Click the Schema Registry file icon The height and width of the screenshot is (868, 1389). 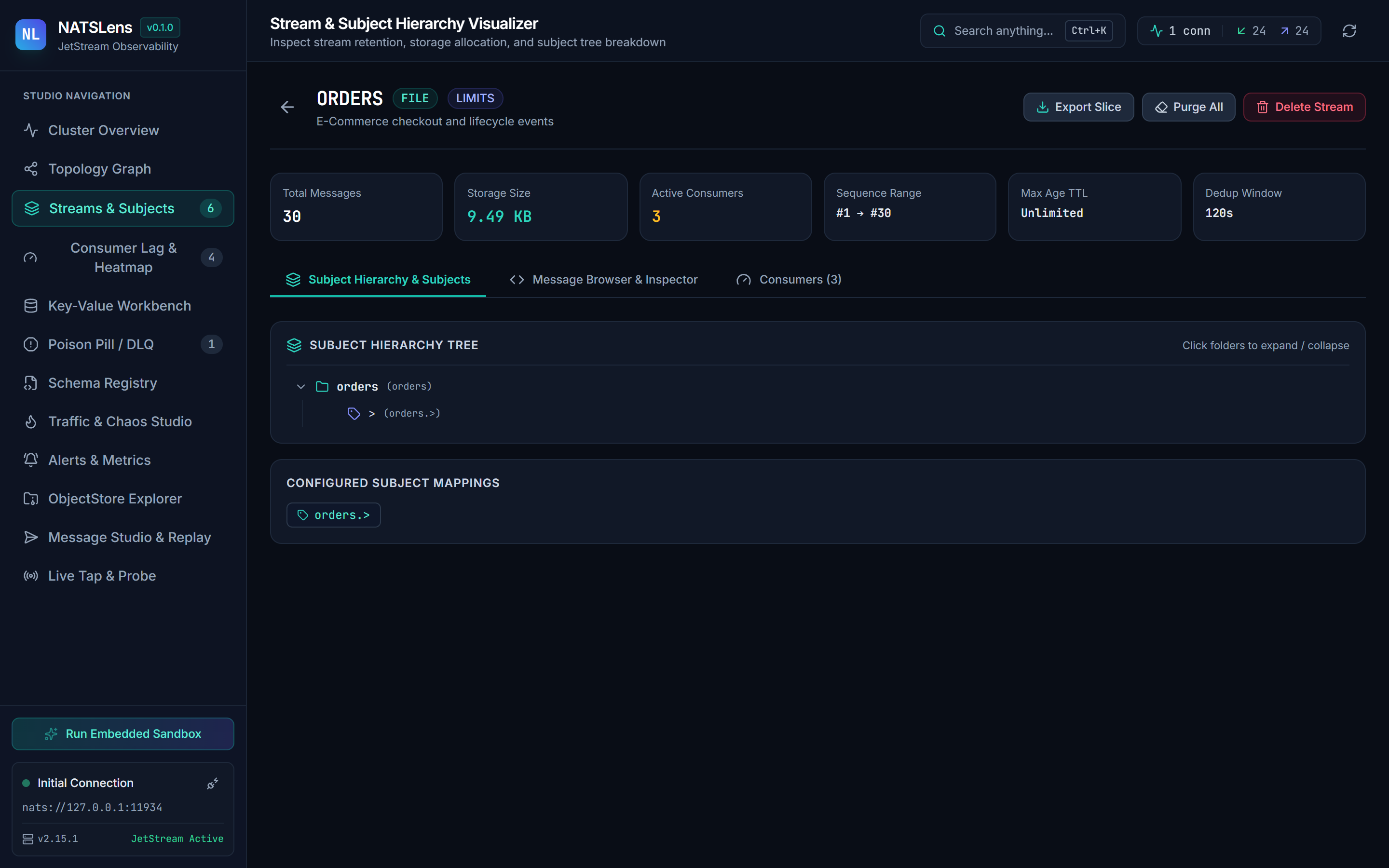pyautogui.click(x=31, y=383)
